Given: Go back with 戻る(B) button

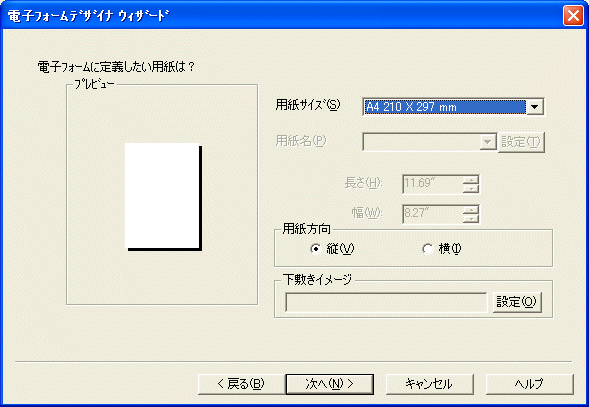Looking at the screenshot, I should pos(241,384).
